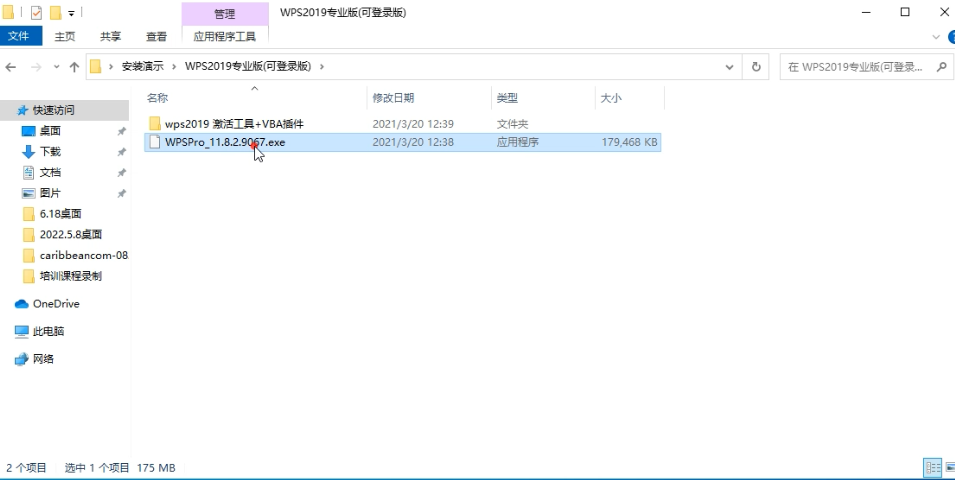Open the 2022.5.8桌面 folder in sidebar

coord(71,235)
